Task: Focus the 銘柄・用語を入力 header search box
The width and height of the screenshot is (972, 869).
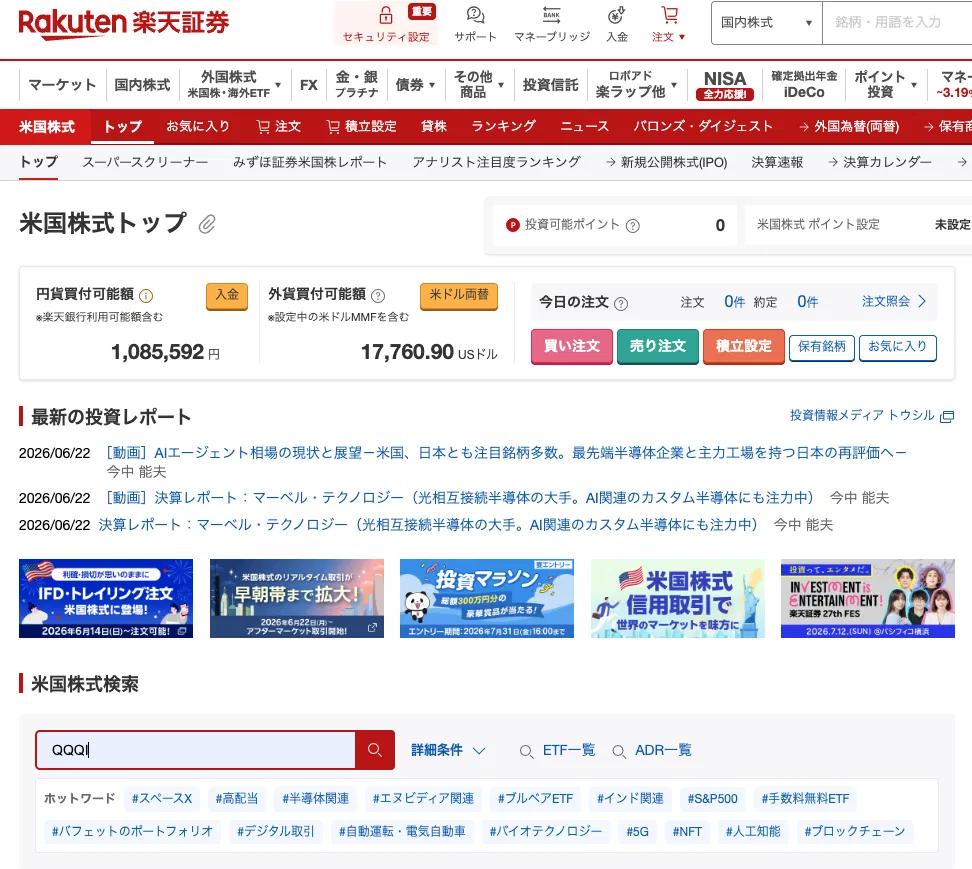Action: (x=897, y=23)
